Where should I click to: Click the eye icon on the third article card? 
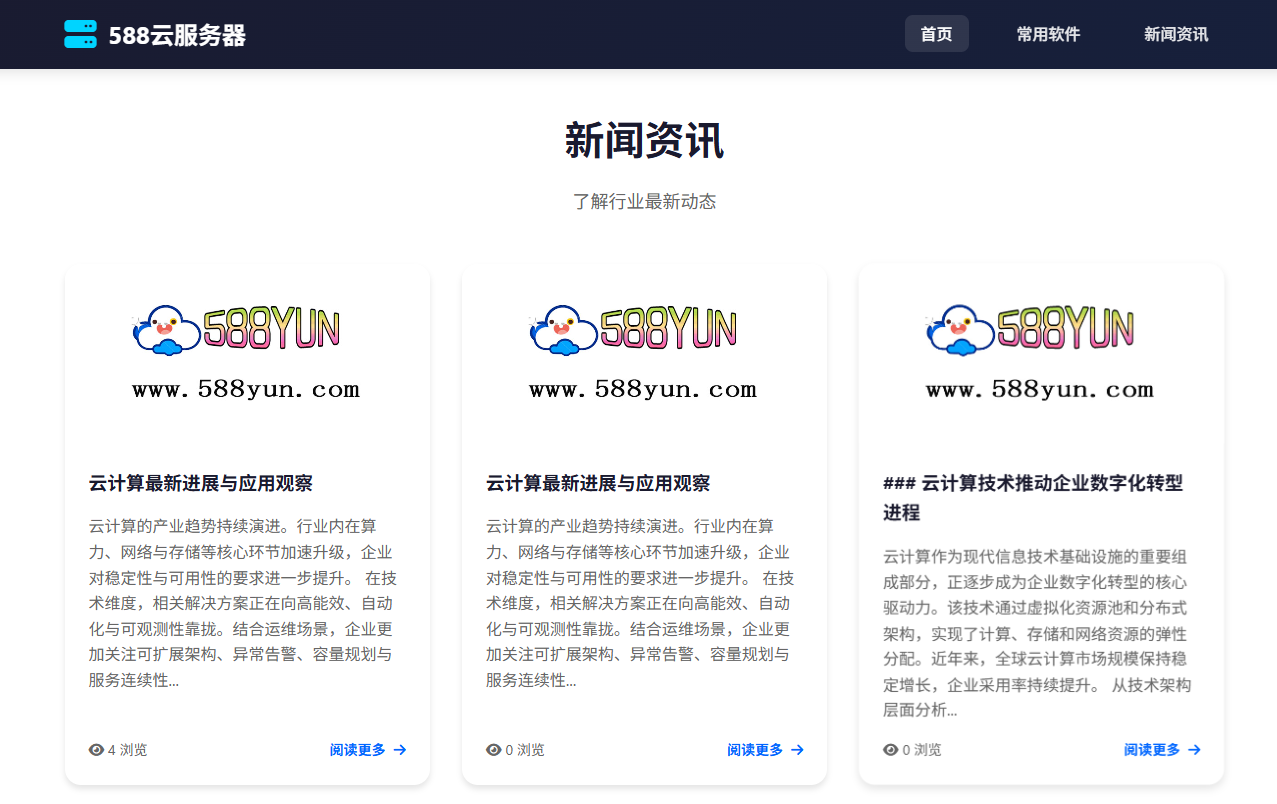[888, 749]
